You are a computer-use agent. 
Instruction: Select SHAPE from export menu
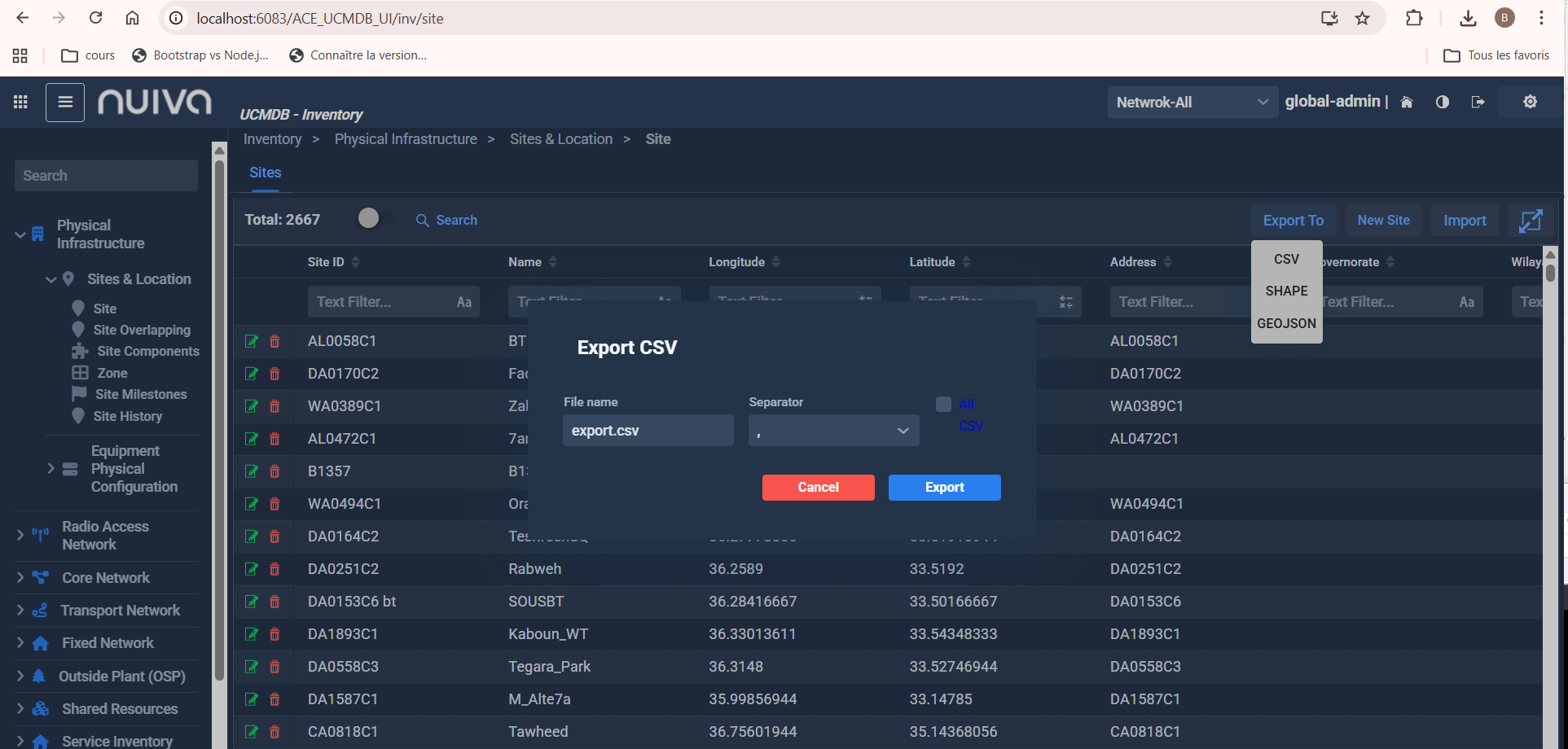coord(1286,291)
